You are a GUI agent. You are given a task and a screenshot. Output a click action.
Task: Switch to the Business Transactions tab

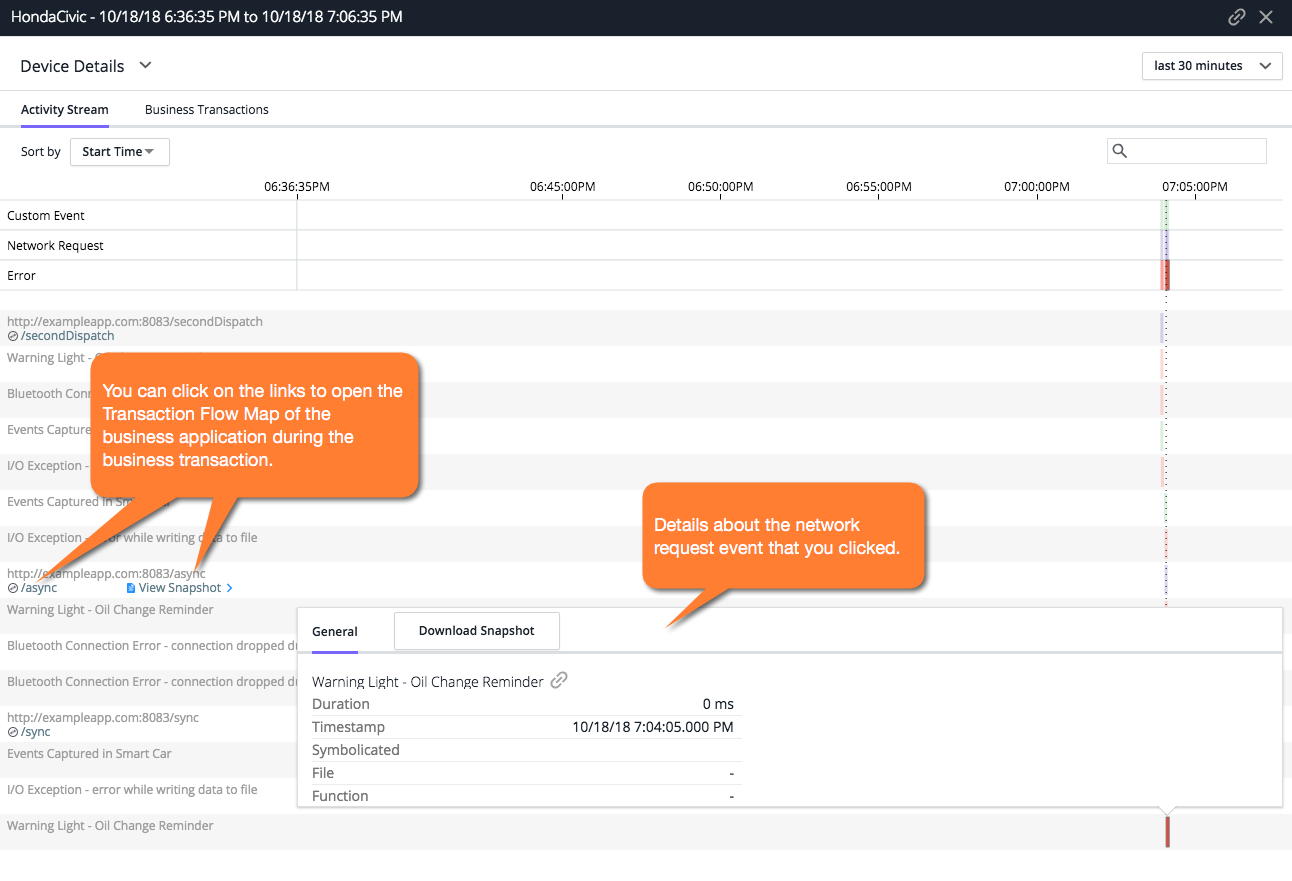point(207,110)
